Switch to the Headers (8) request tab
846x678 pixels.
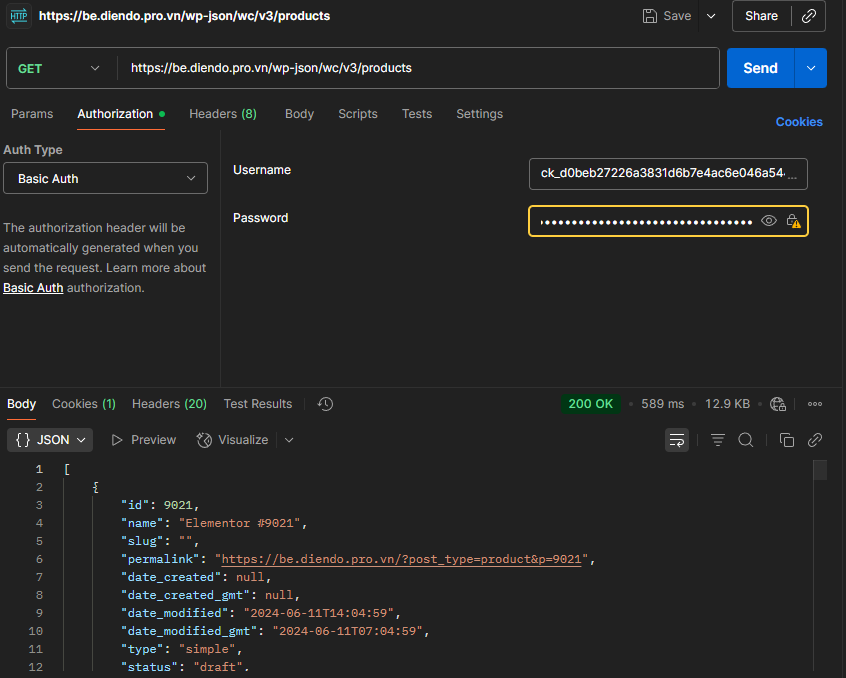(x=222, y=114)
